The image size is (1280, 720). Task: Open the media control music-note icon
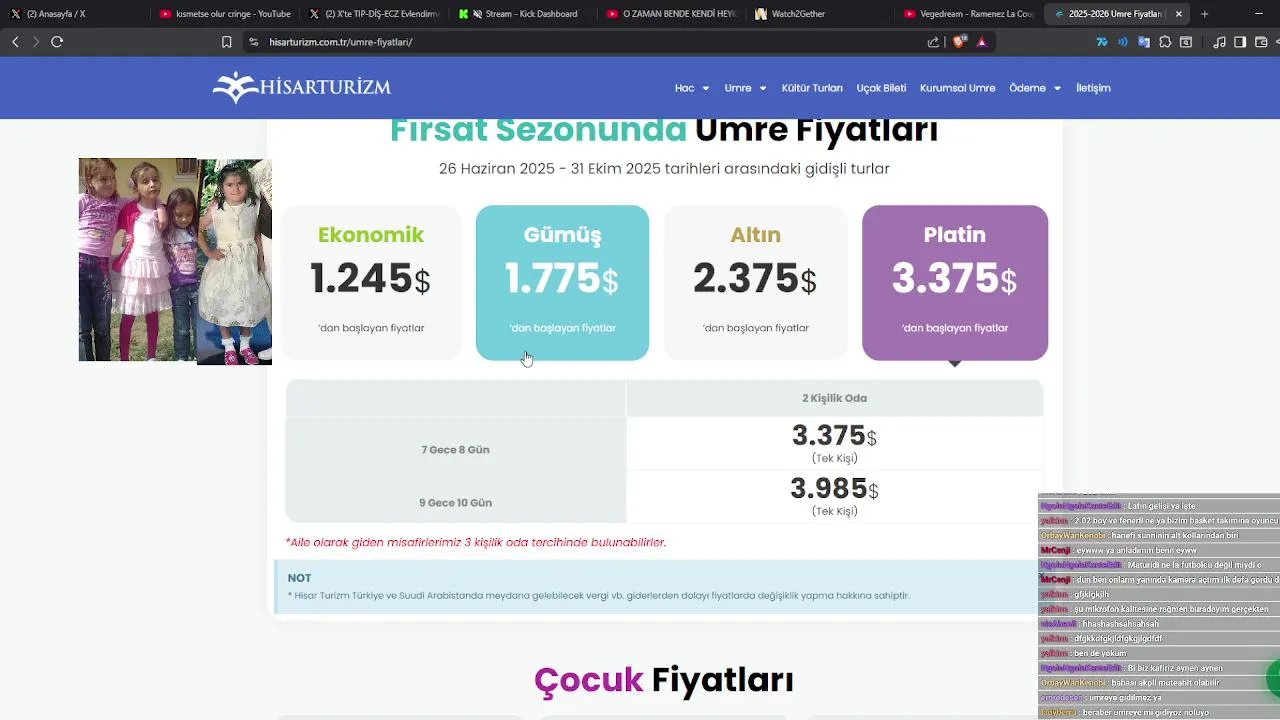point(1219,42)
